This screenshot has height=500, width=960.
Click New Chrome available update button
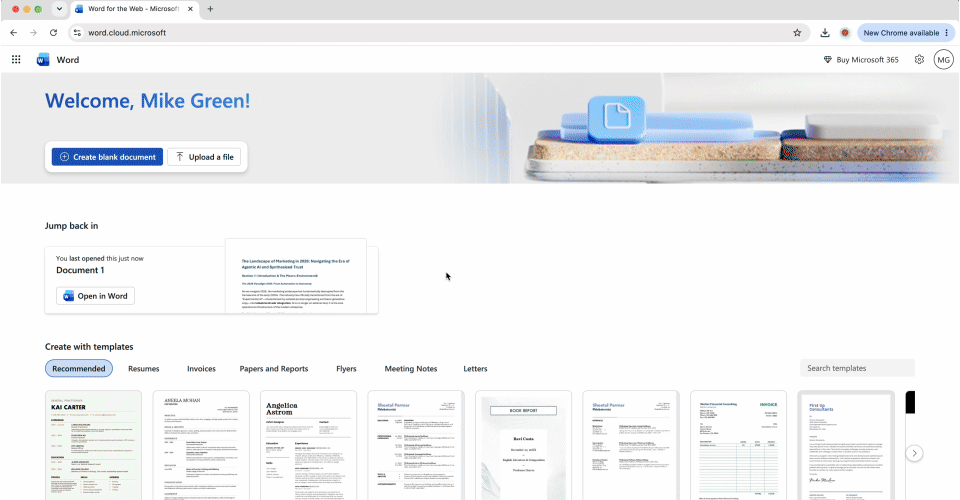pos(906,32)
